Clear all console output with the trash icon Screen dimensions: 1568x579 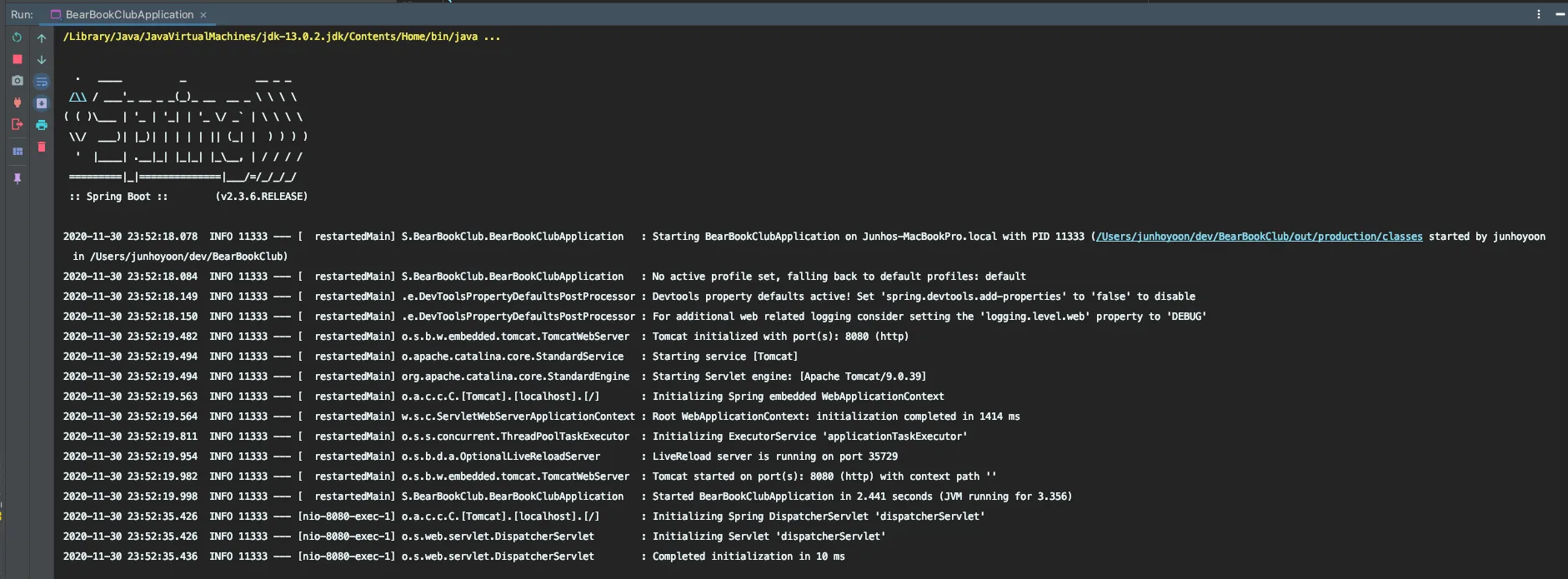point(42,147)
